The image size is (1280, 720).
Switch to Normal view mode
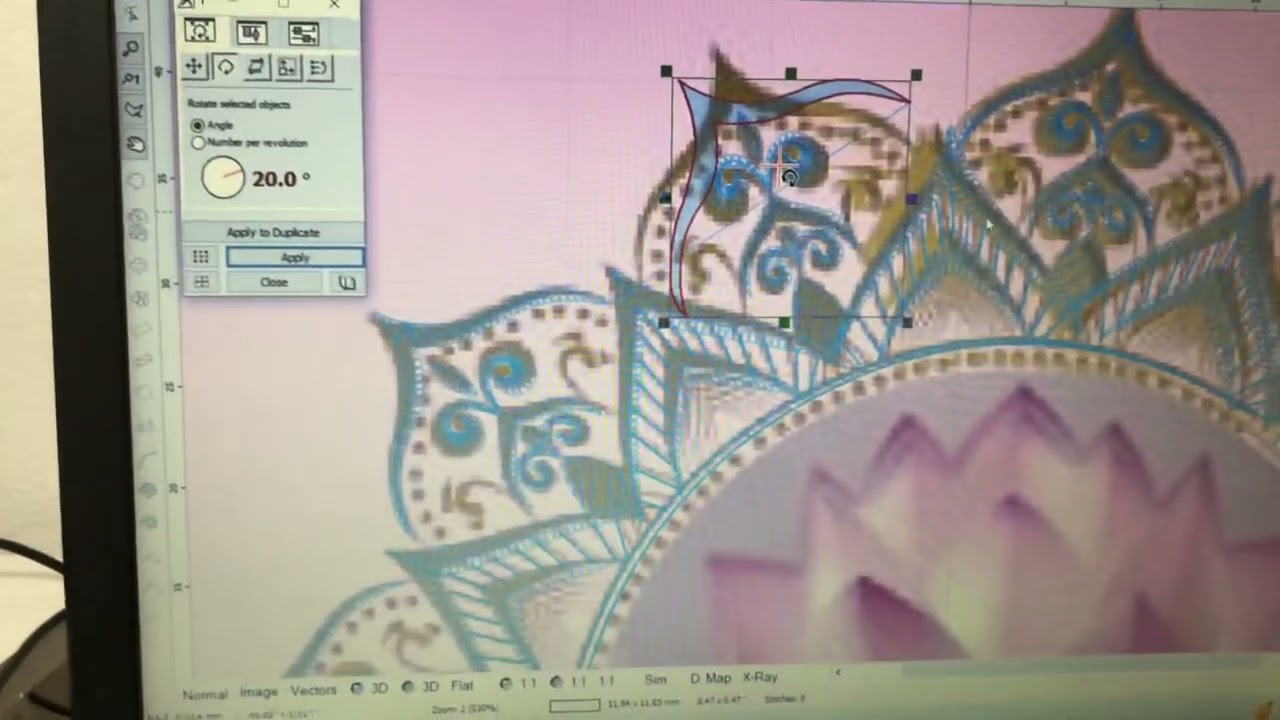(x=204, y=693)
